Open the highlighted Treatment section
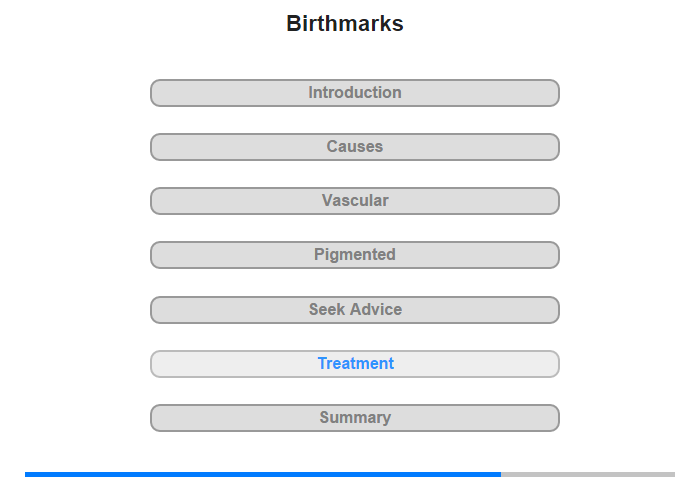The width and height of the screenshot is (700, 480). tap(354, 364)
